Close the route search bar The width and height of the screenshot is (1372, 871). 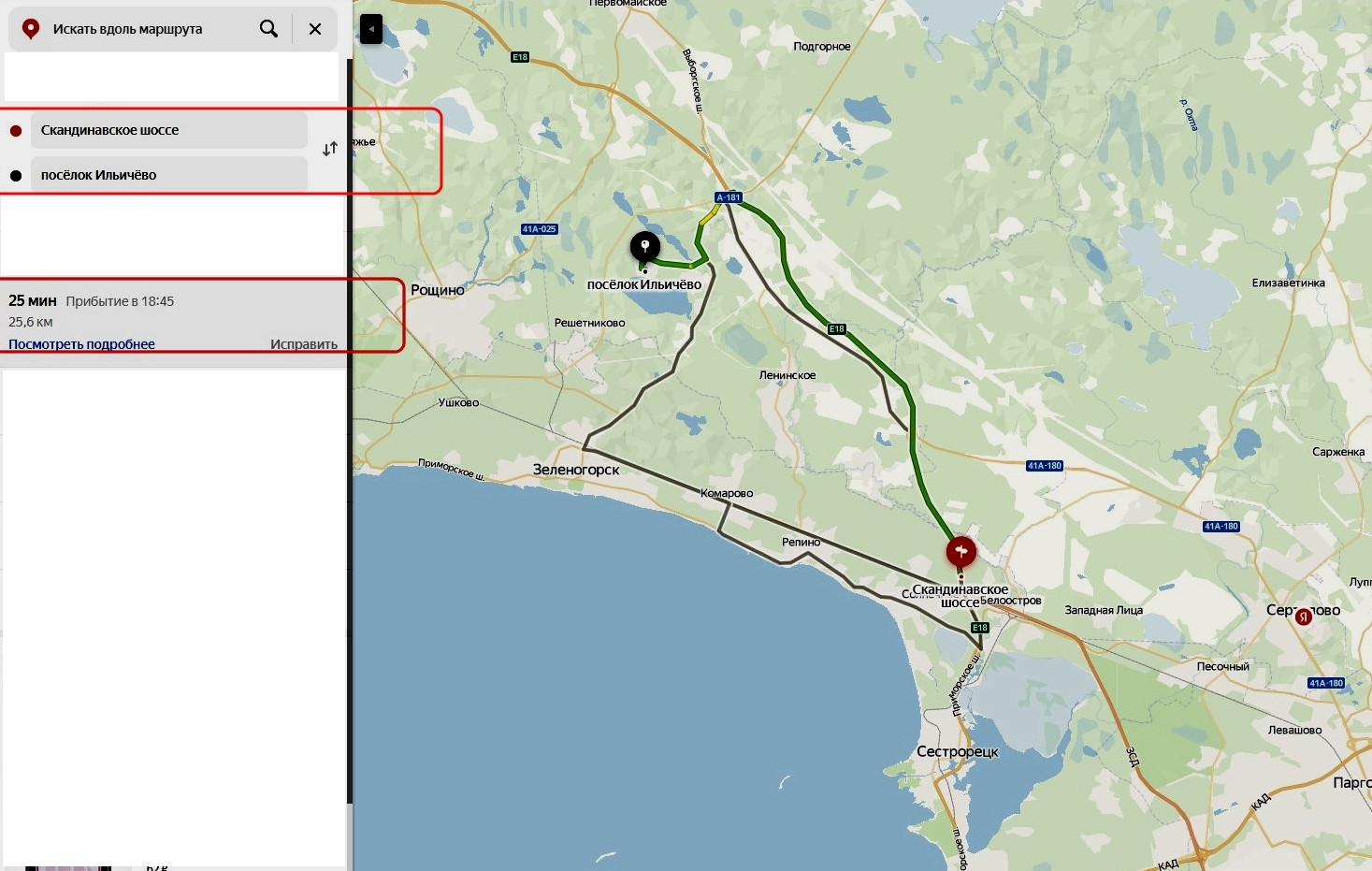tap(315, 29)
